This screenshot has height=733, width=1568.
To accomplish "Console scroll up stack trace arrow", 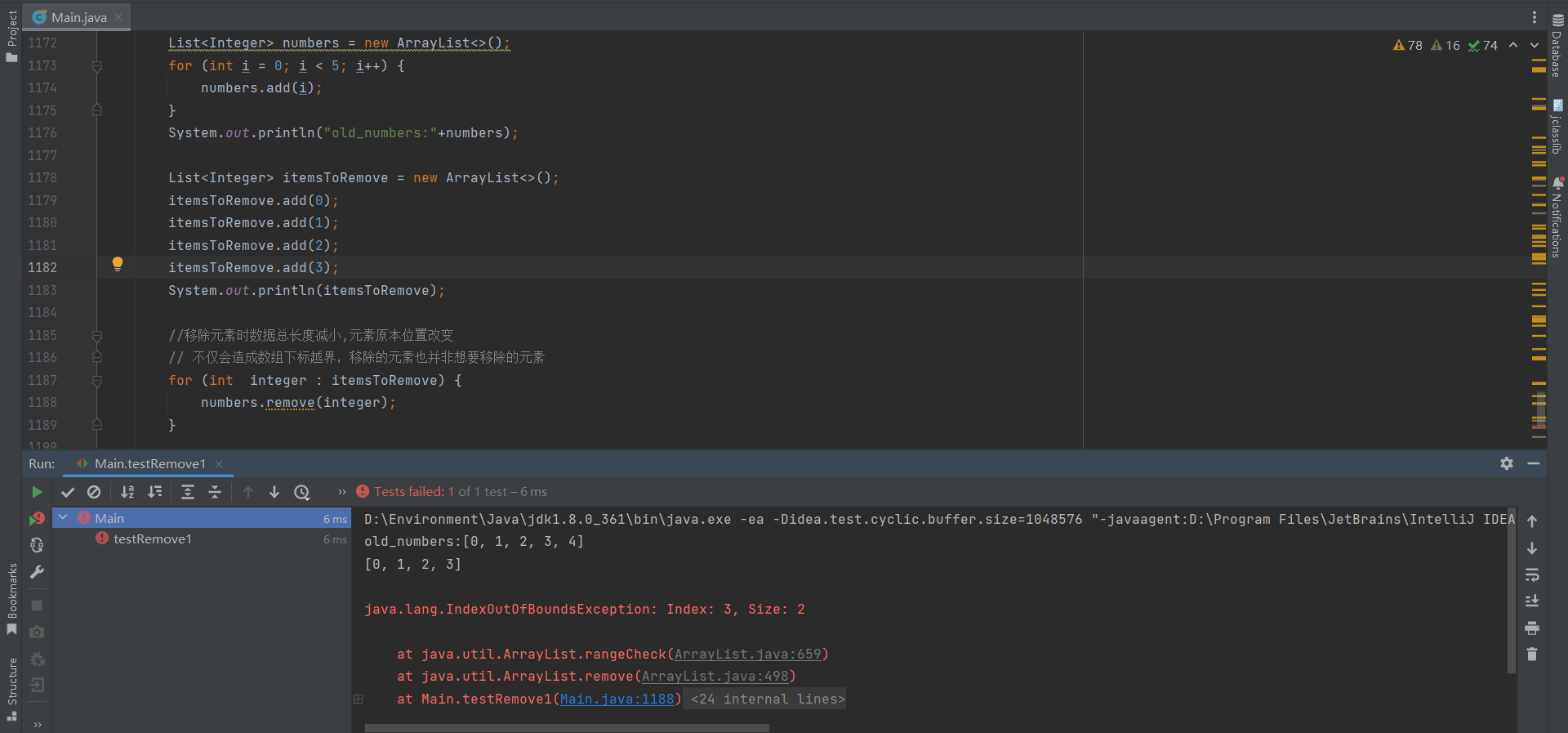I will [1532, 521].
